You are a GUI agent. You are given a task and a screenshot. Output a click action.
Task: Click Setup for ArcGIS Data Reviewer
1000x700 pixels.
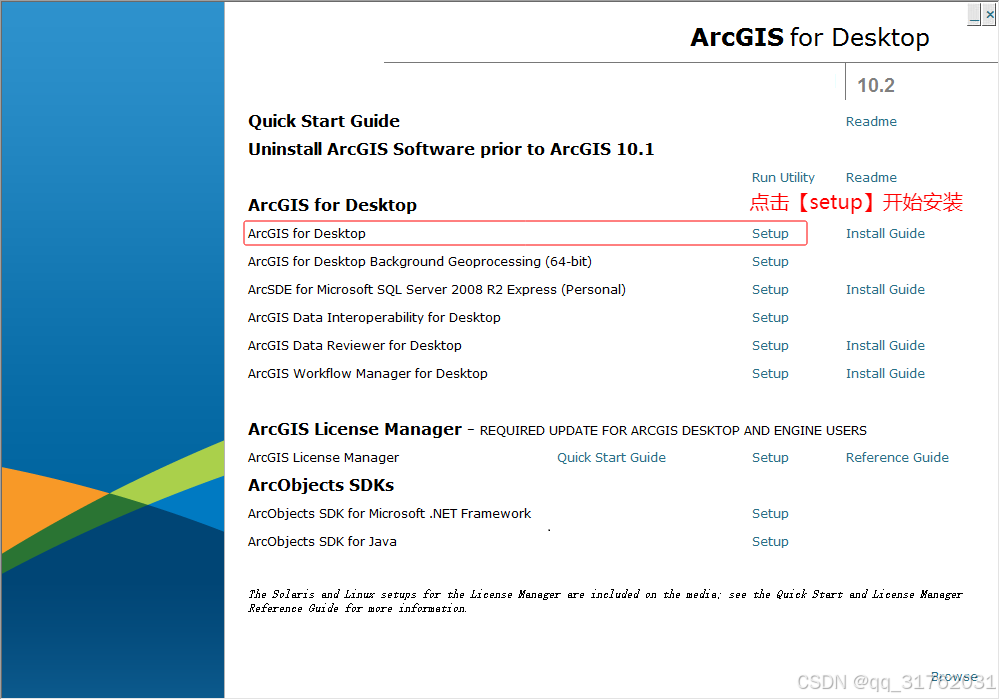(770, 346)
